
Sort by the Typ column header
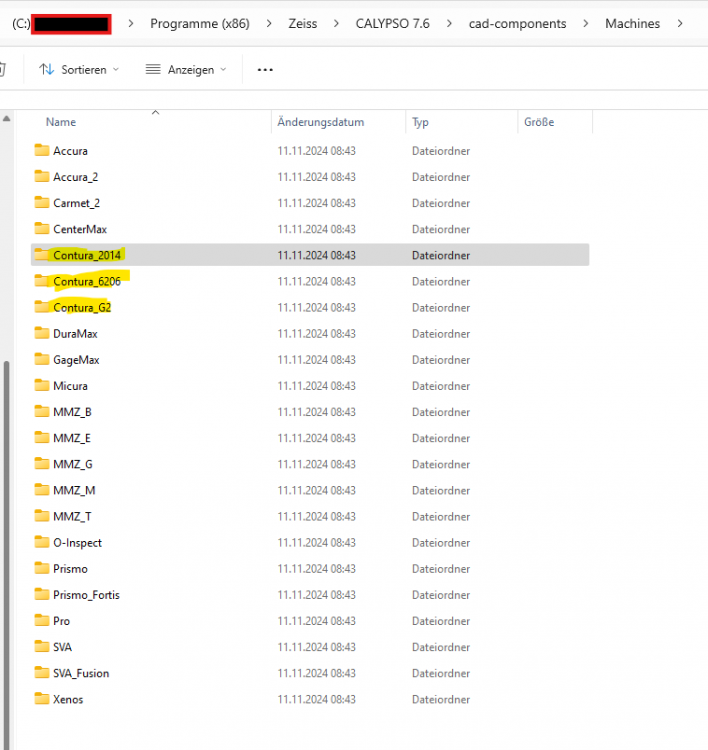[420, 122]
